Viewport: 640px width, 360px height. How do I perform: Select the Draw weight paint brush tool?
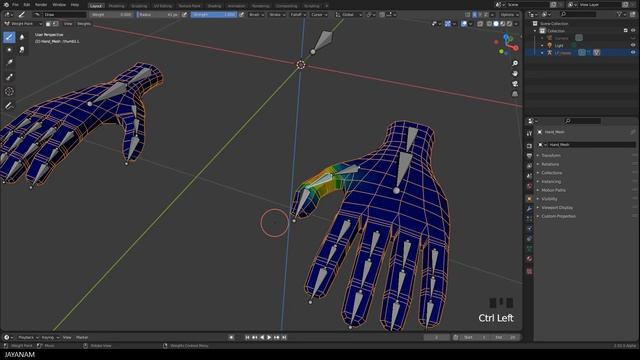pos(9,37)
